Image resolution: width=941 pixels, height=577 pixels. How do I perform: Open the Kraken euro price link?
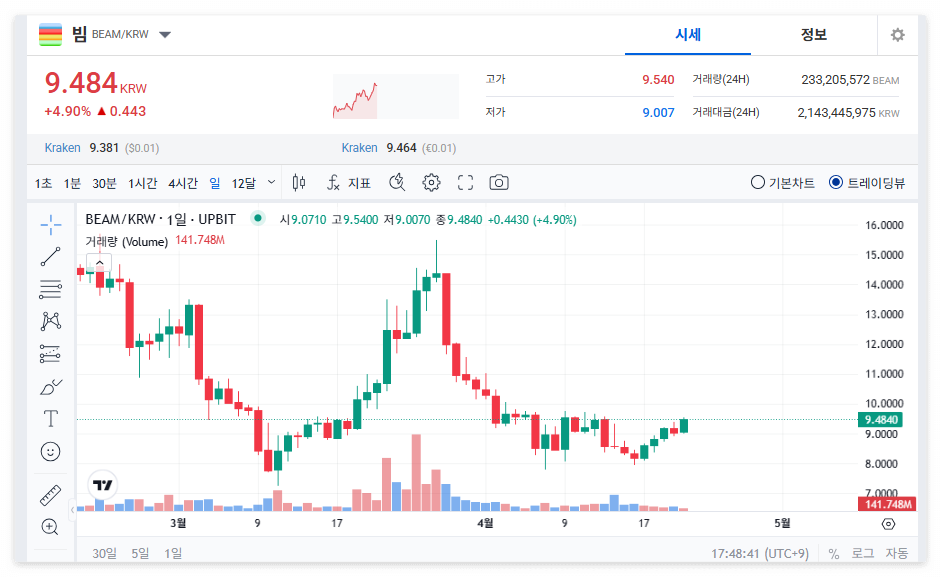coord(359,148)
